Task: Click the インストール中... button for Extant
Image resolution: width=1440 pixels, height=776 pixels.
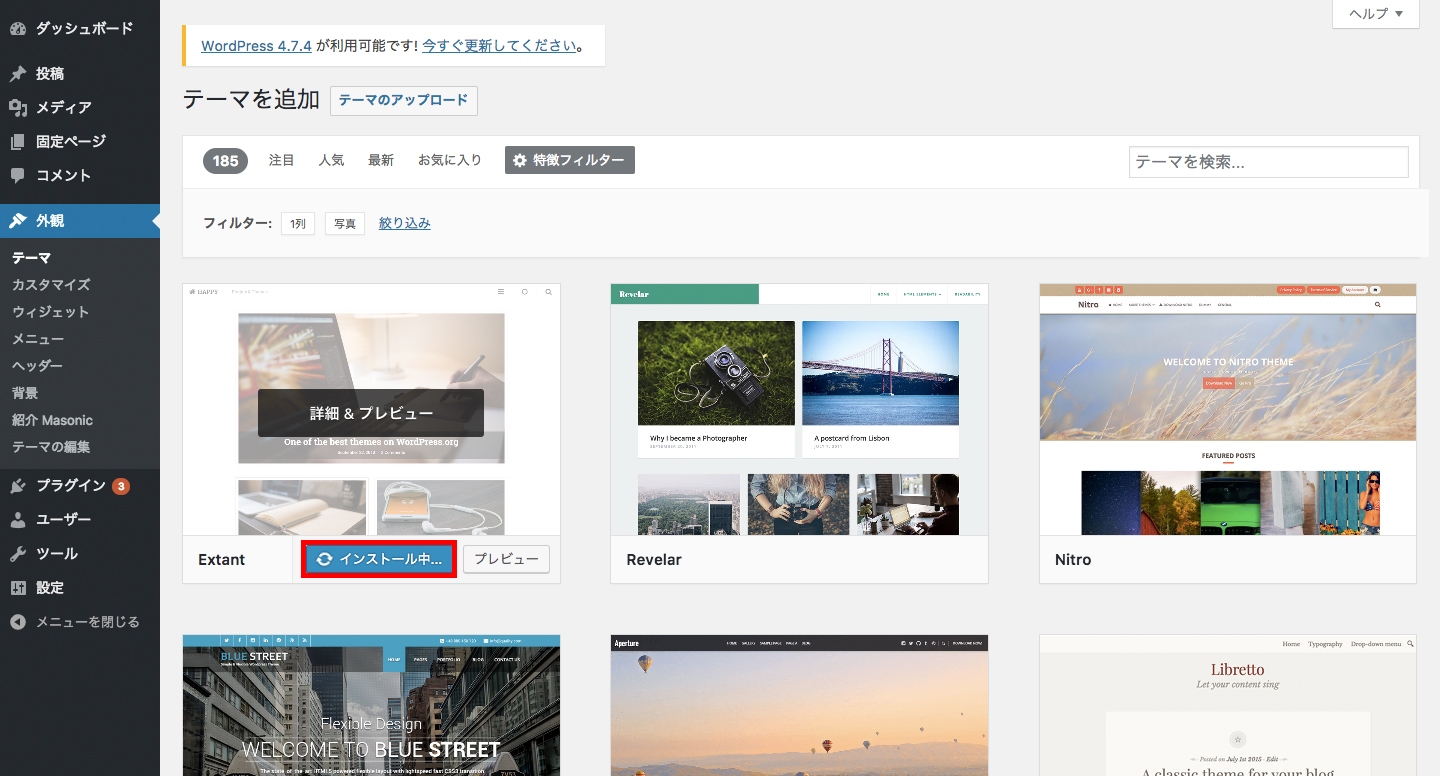Action: (x=379, y=560)
